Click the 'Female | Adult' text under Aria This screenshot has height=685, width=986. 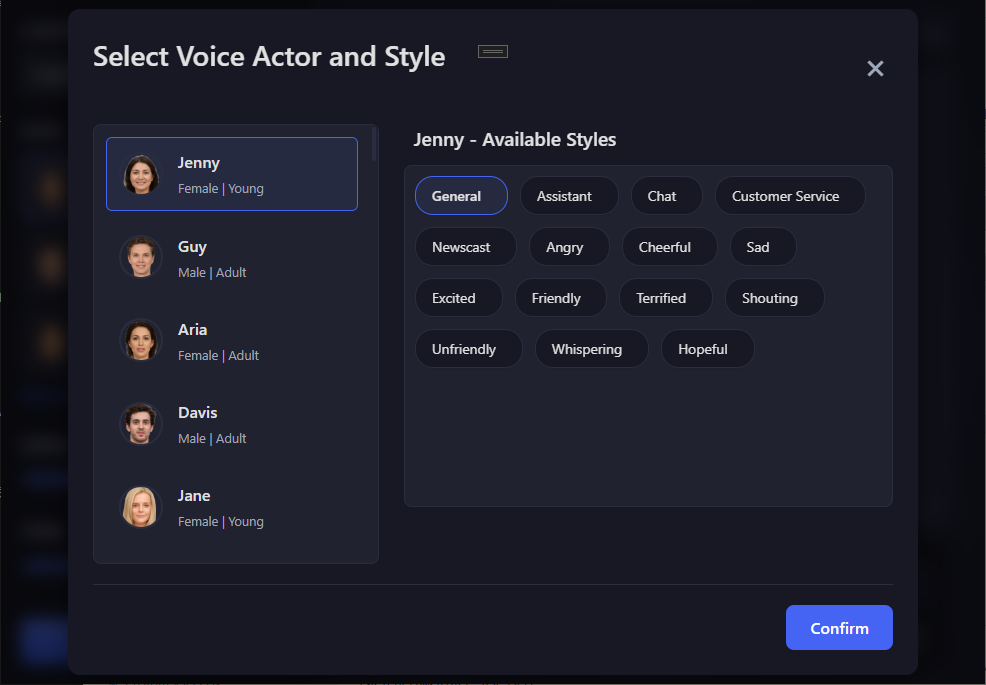pyautogui.click(x=218, y=355)
